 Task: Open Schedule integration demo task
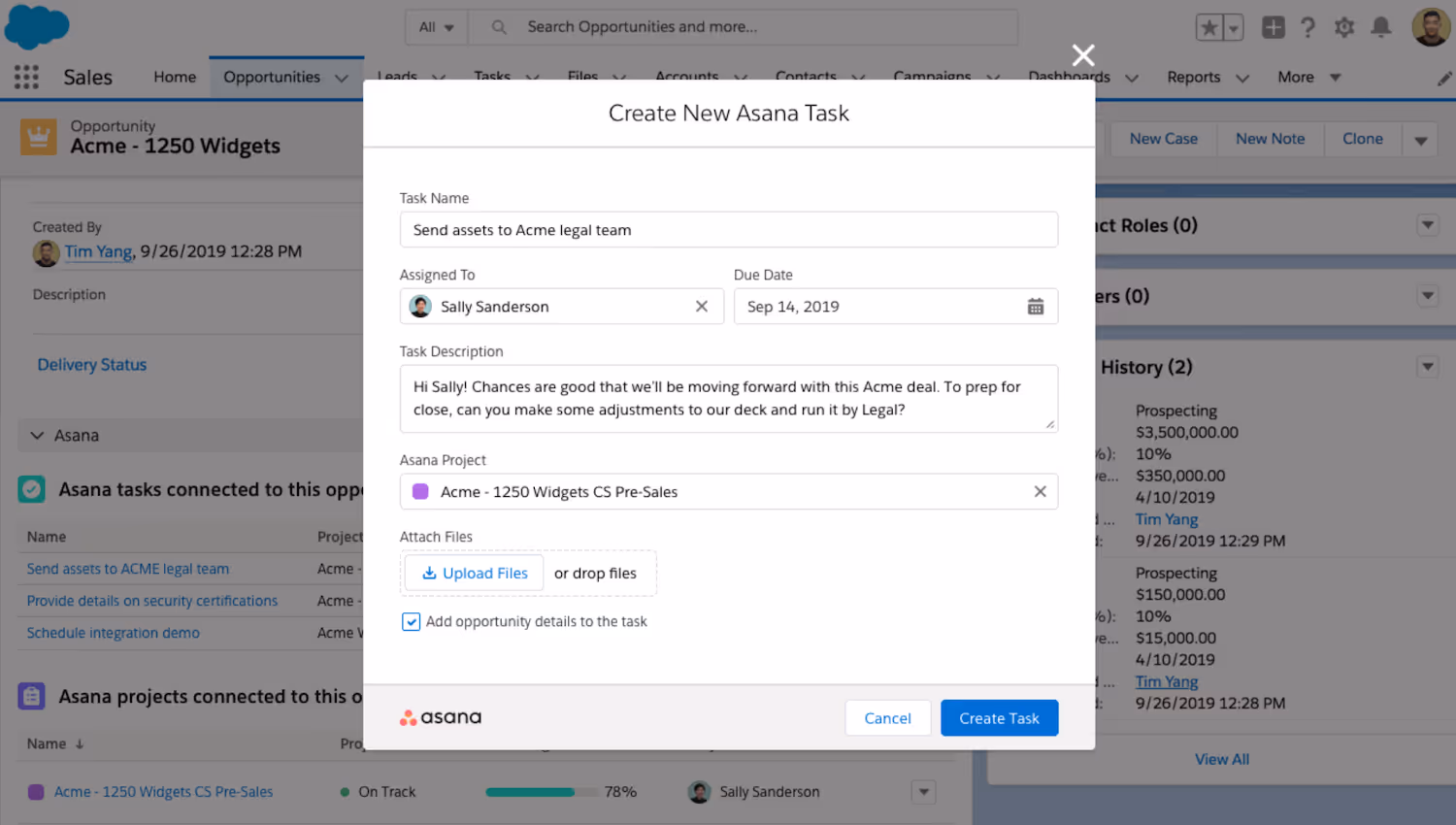click(x=114, y=633)
